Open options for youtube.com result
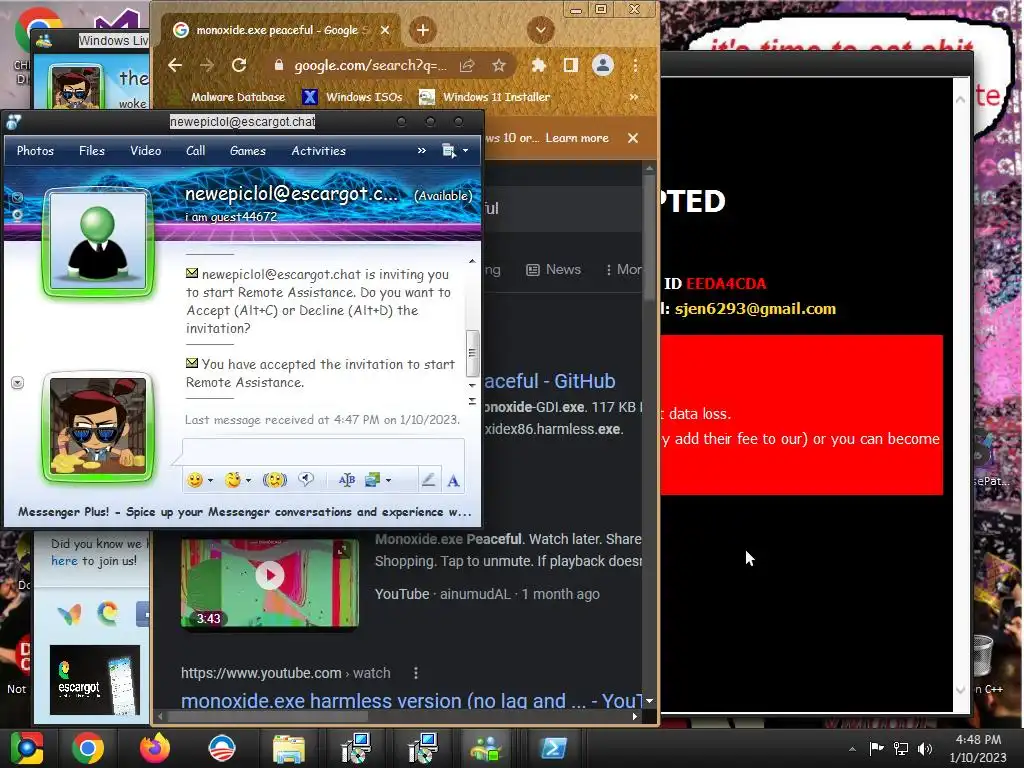The image size is (1024, 768). tap(416, 673)
